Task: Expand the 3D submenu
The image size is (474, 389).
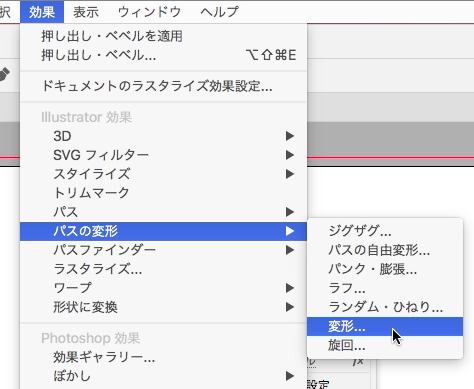Action: click(163, 136)
